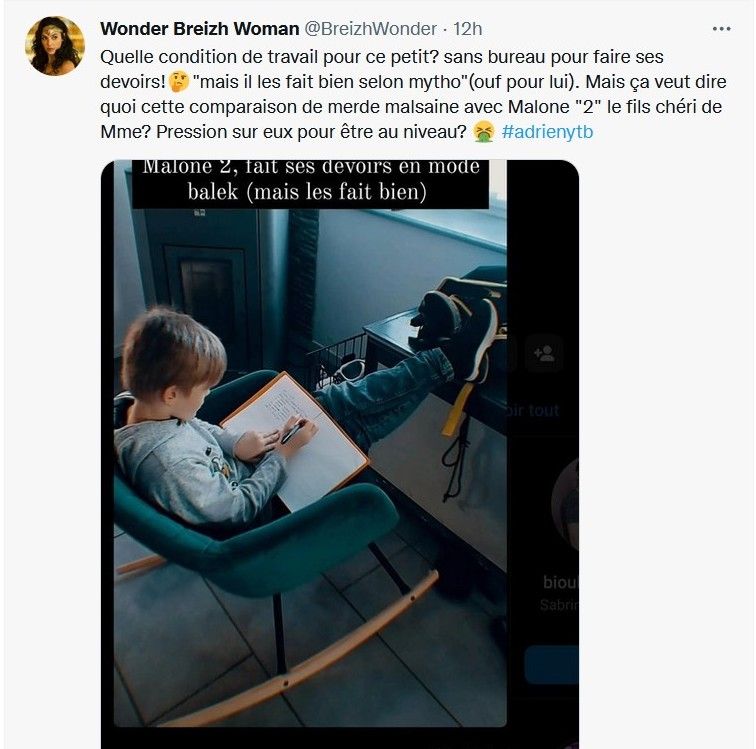The width and height of the screenshot is (756, 749).
Task: Open the Wonder Breizh Woman display name
Action: click(199, 29)
